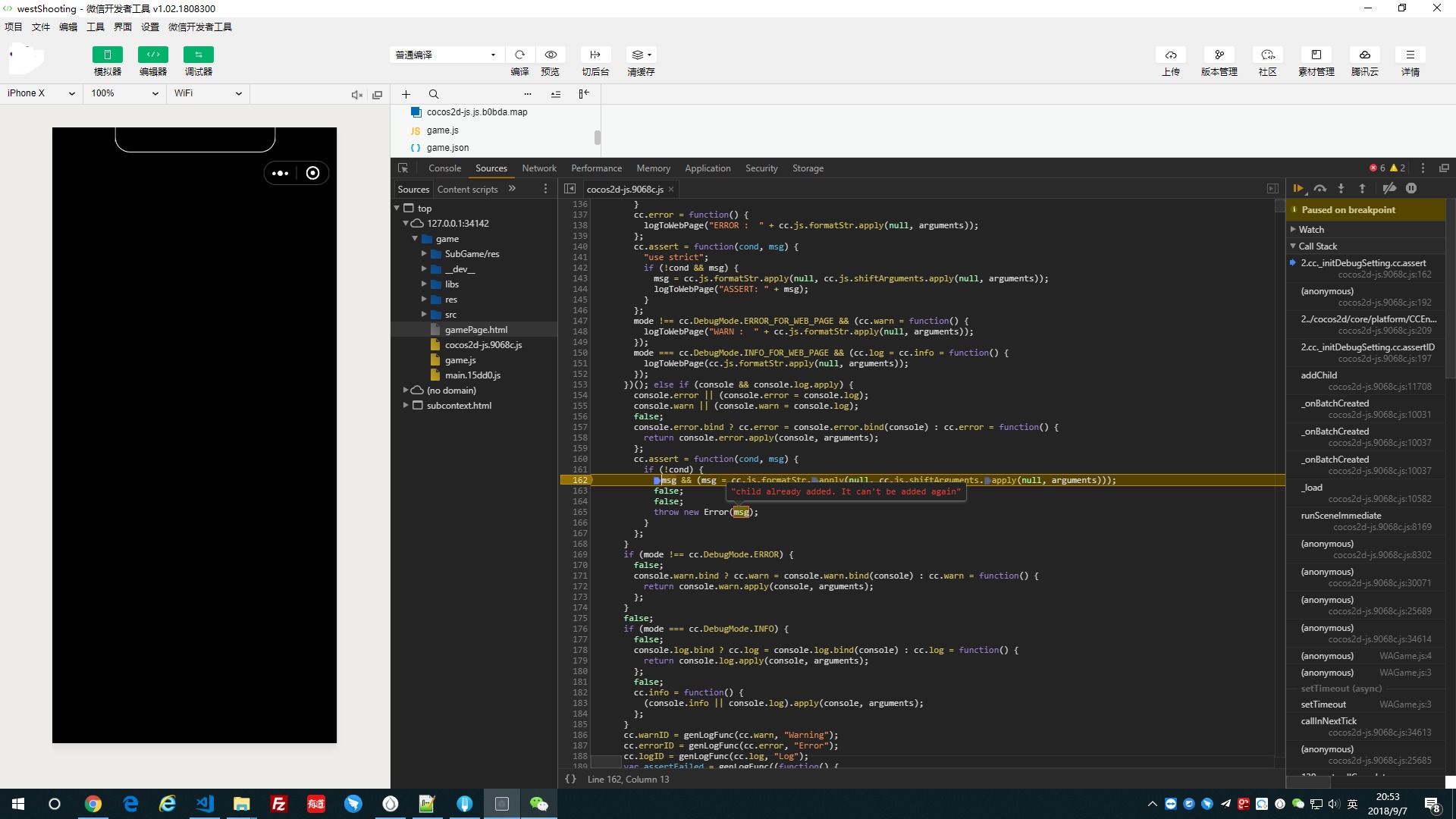The height and width of the screenshot is (819, 1456).
Task: Select addChild in call stack
Action: tap(1319, 375)
